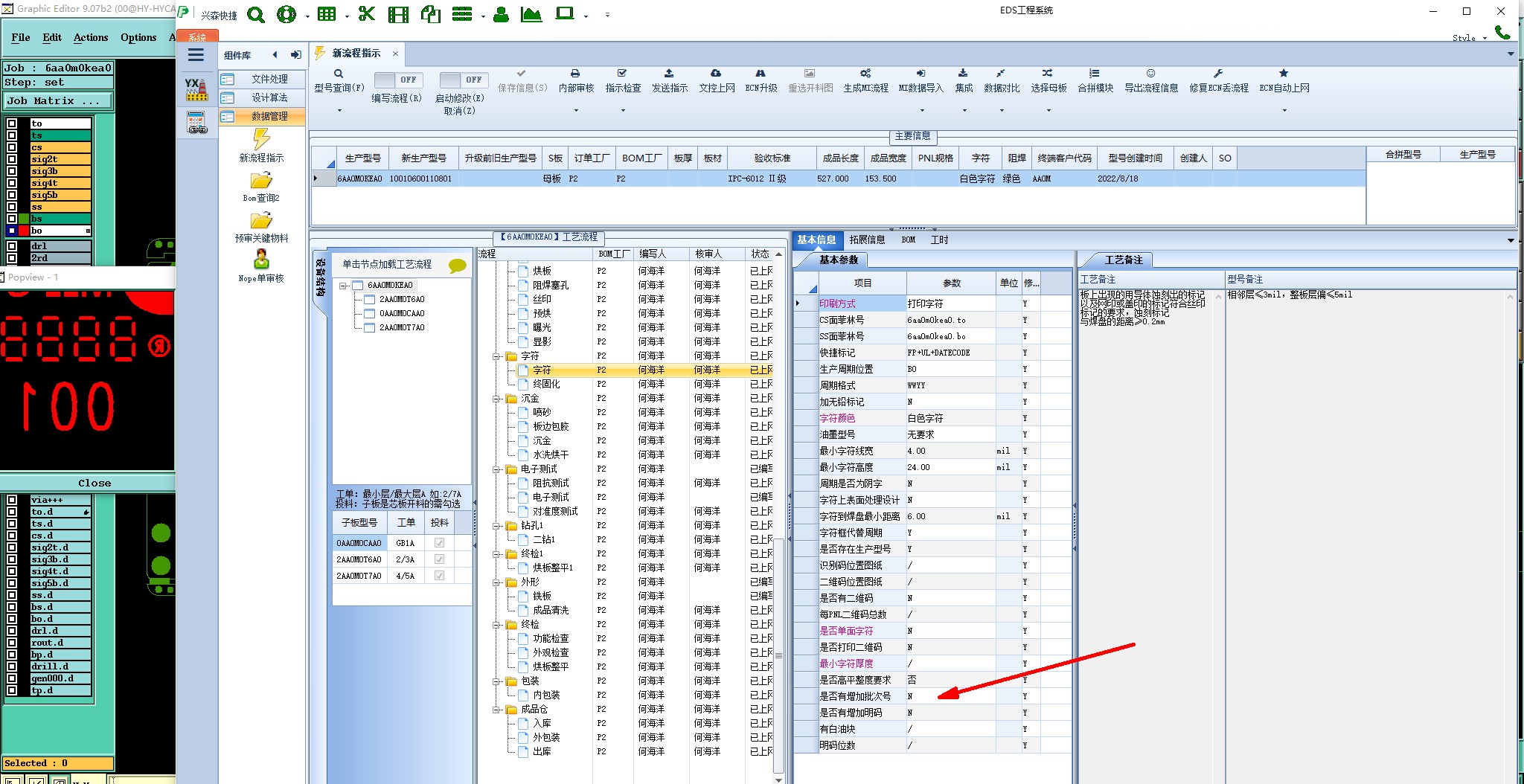Collapse the 沉金 folder in process tree
This screenshot has height=784, width=1524.
(496, 399)
